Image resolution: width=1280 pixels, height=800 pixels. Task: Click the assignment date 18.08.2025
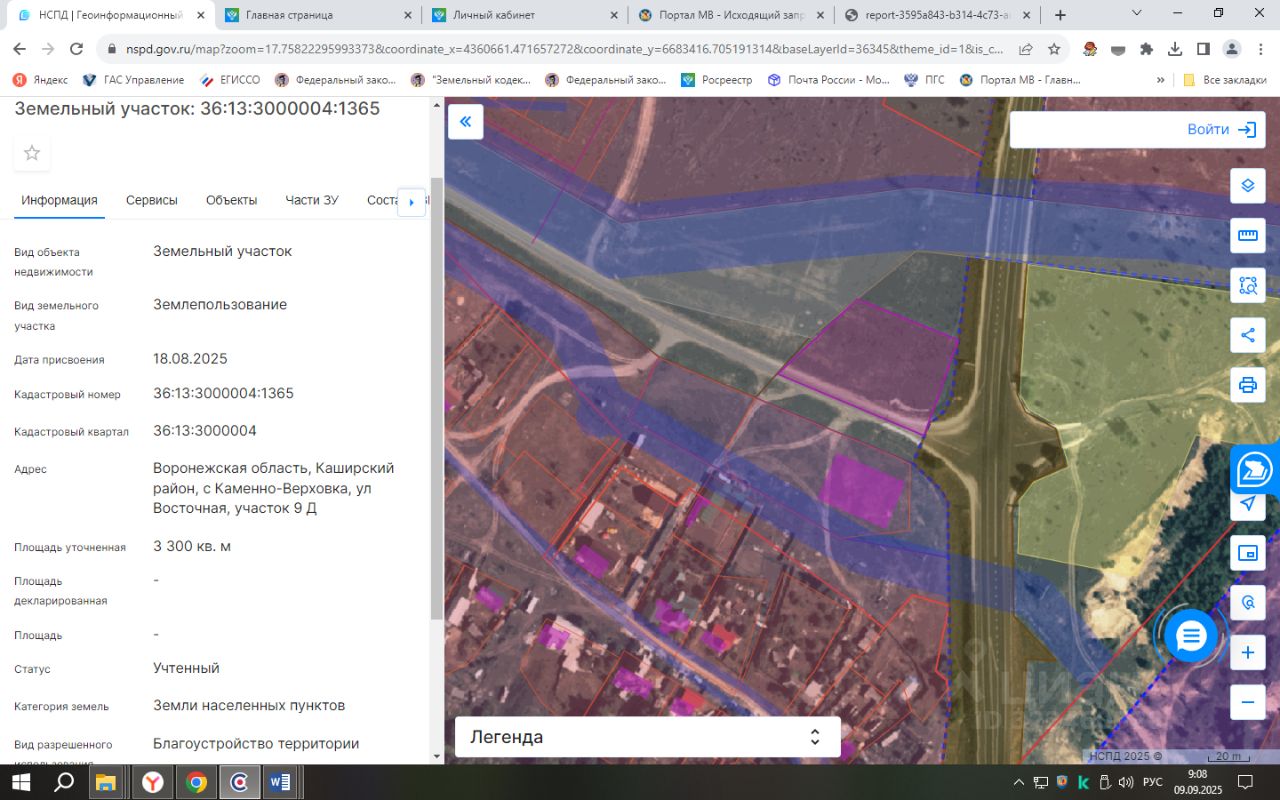[190, 359]
